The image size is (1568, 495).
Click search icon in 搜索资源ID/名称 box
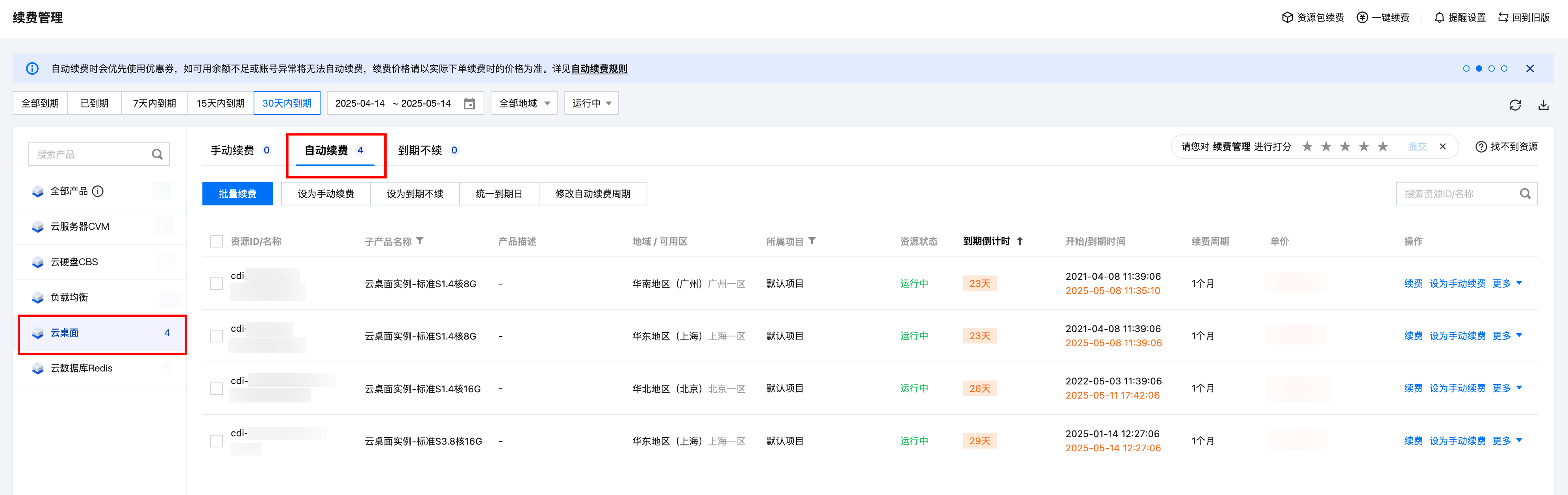tap(1525, 194)
